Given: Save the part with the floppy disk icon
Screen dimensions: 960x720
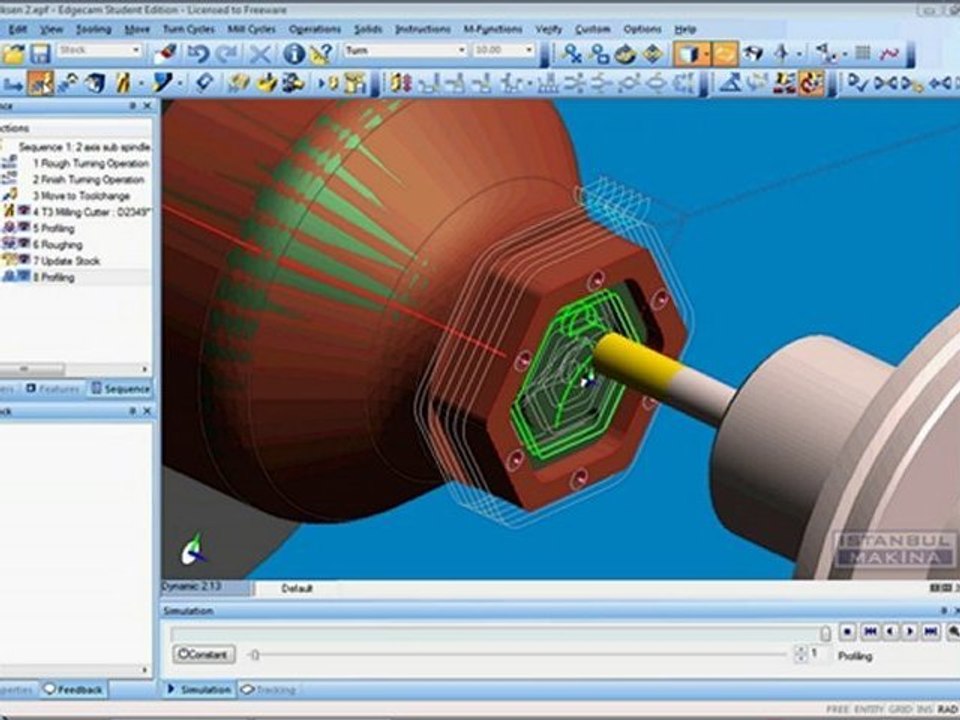Looking at the screenshot, I should [x=40, y=54].
